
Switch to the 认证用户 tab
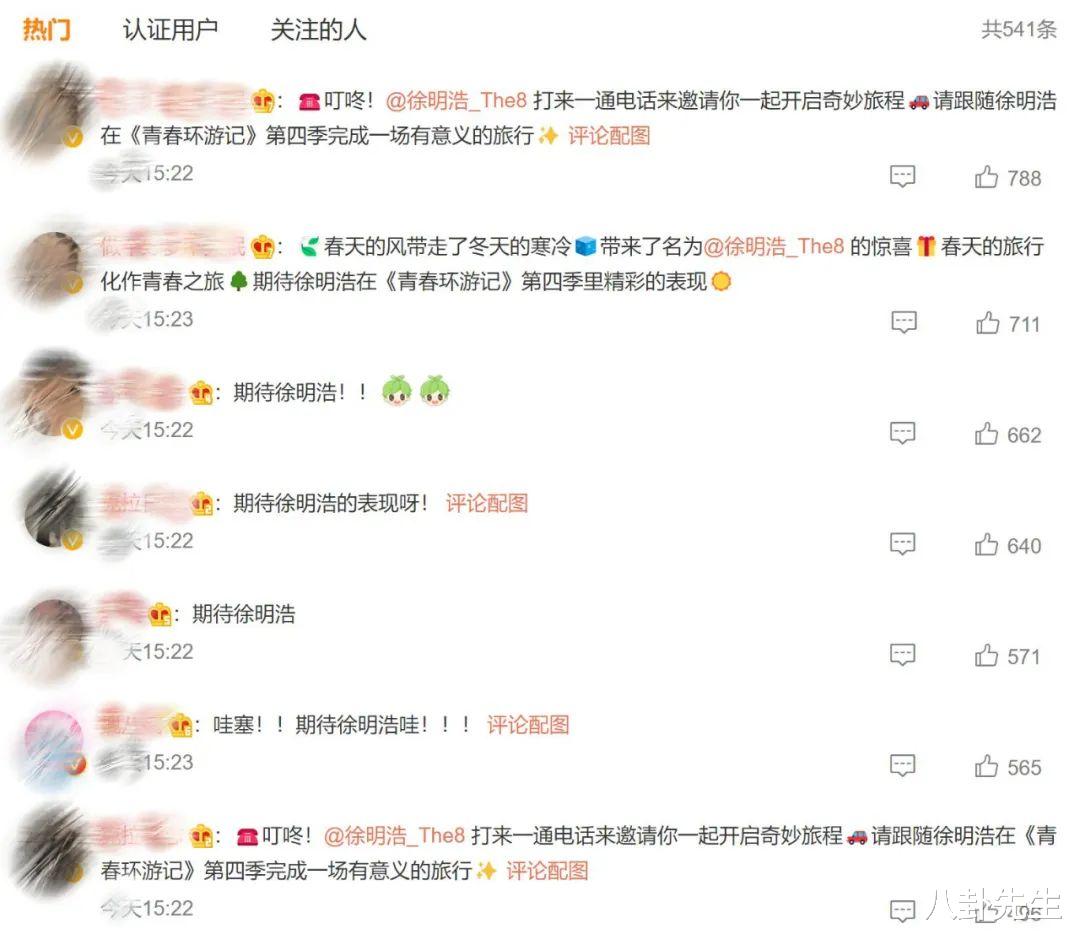pos(170,30)
